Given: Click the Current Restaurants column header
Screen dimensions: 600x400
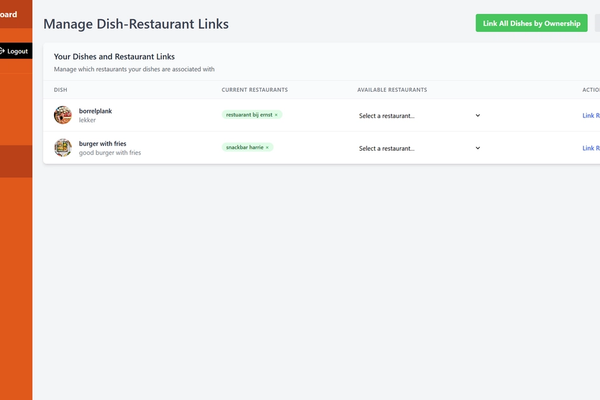Looking at the screenshot, I should 254,90.
